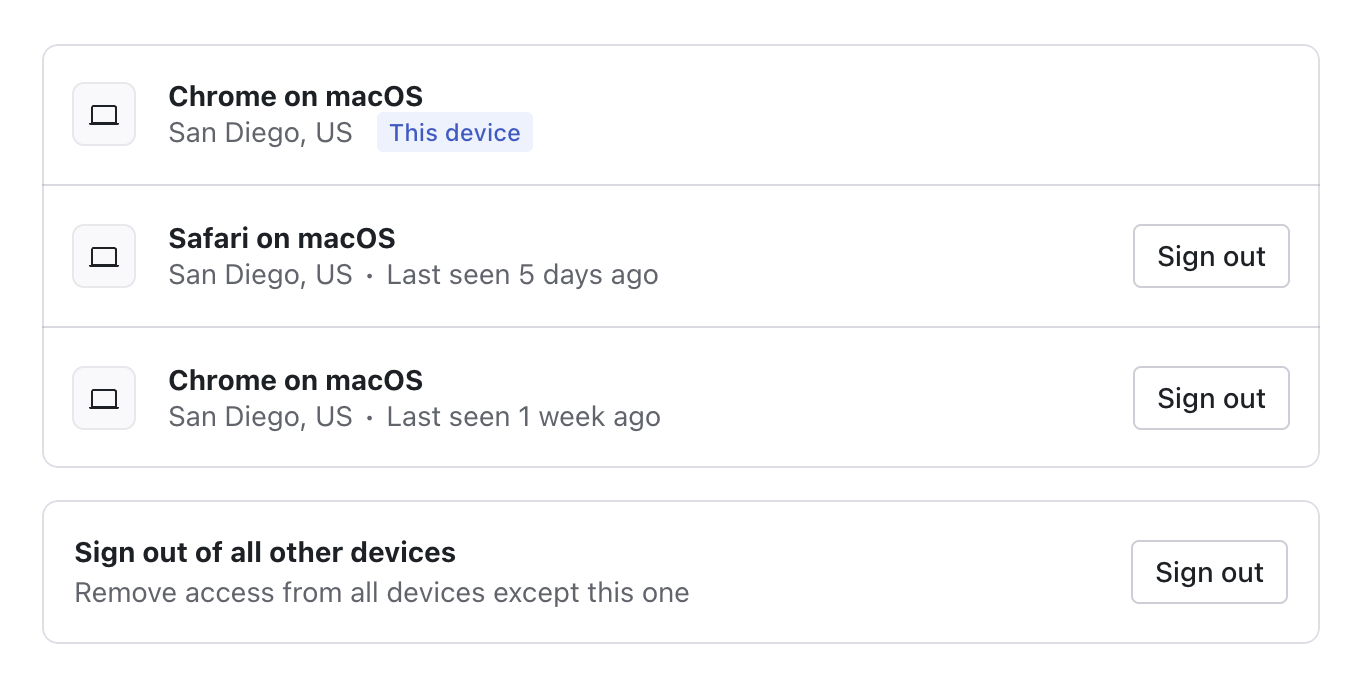This screenshot has width=1364, height=688.
Task: Click the 'Chrome on macOS' title of the current device
Action: [x=296, y=96]
